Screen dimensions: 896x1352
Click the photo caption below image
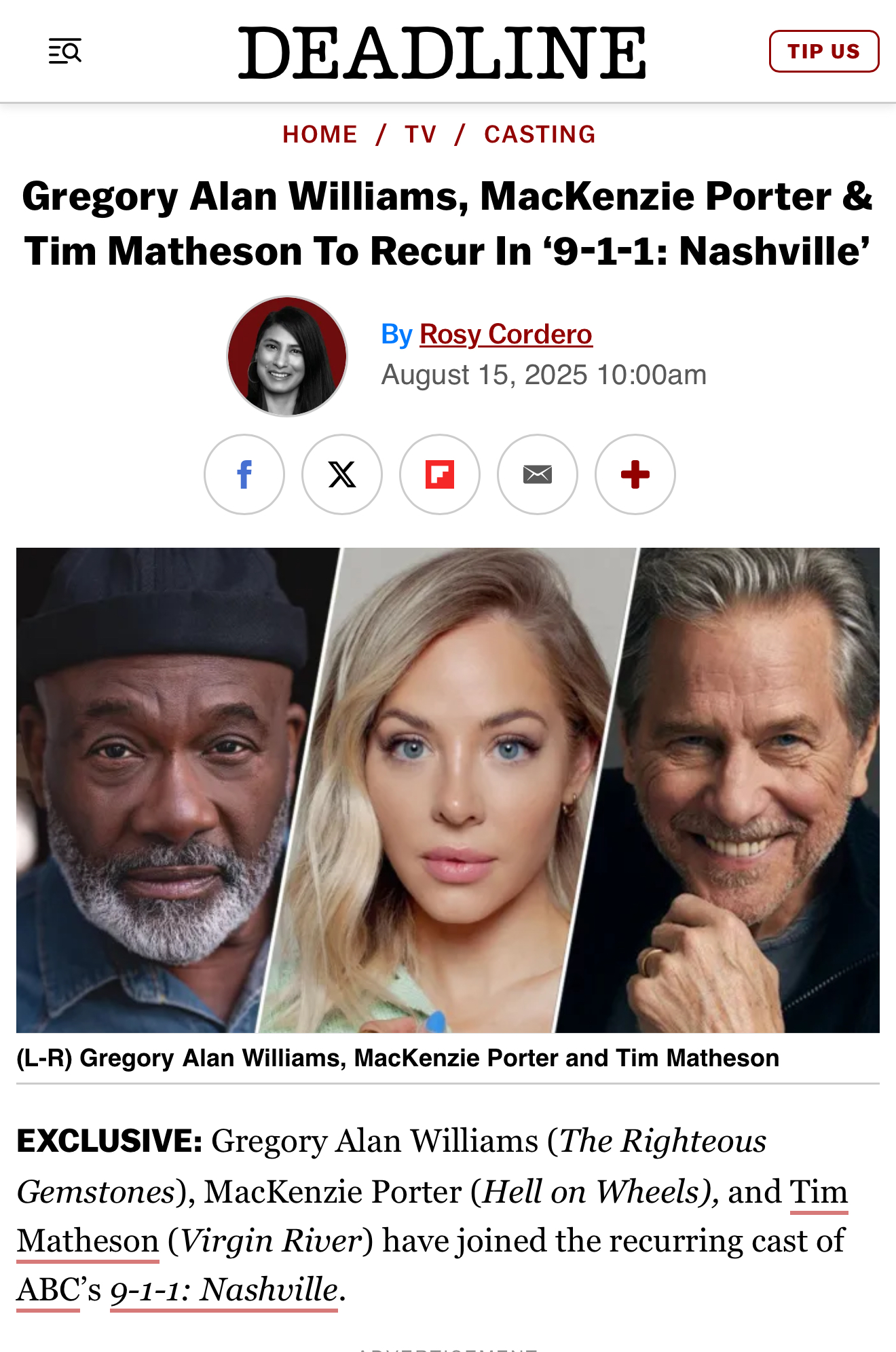point(398,1058)
